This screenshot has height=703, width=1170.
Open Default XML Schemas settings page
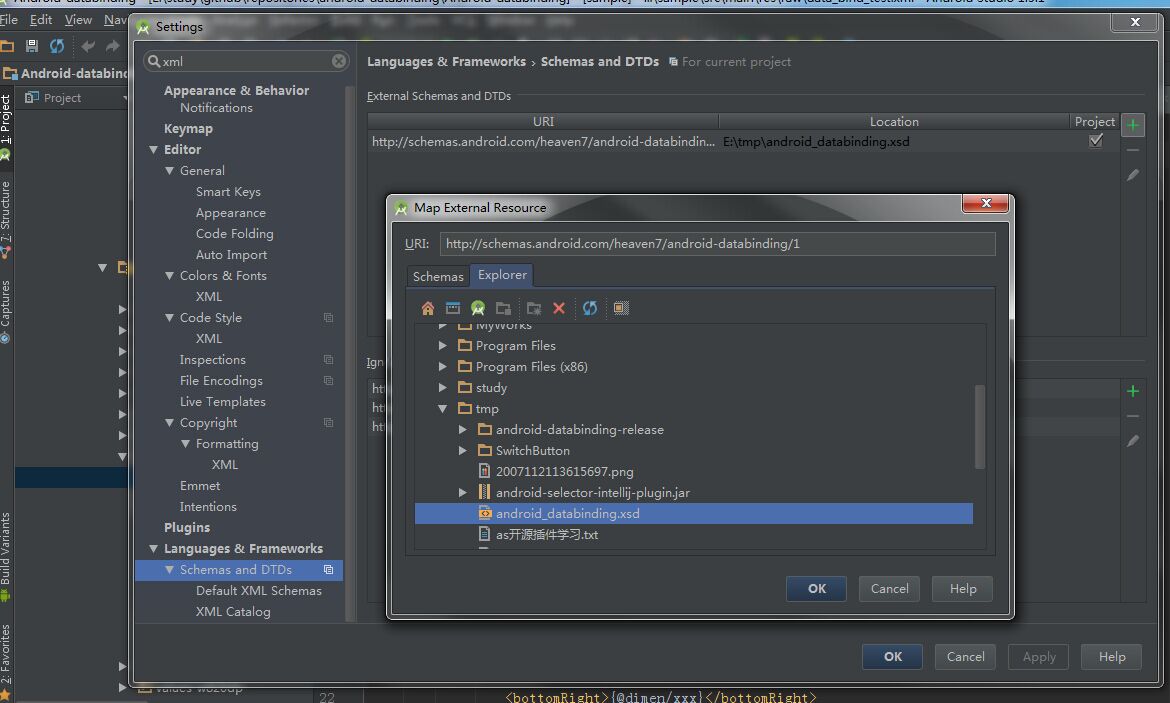258,590
